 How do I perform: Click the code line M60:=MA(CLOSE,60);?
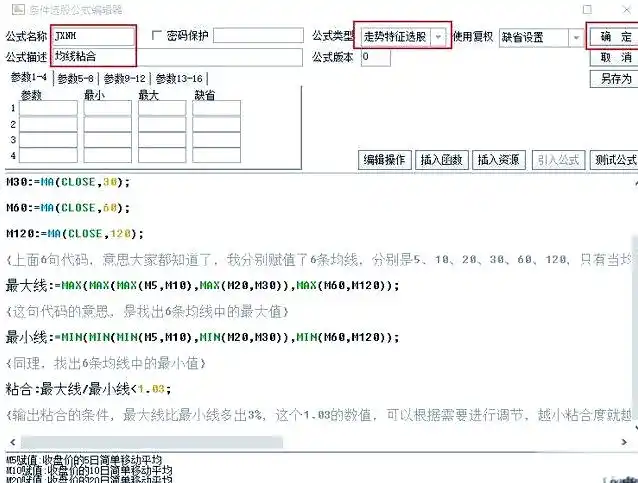coord(68,208)
